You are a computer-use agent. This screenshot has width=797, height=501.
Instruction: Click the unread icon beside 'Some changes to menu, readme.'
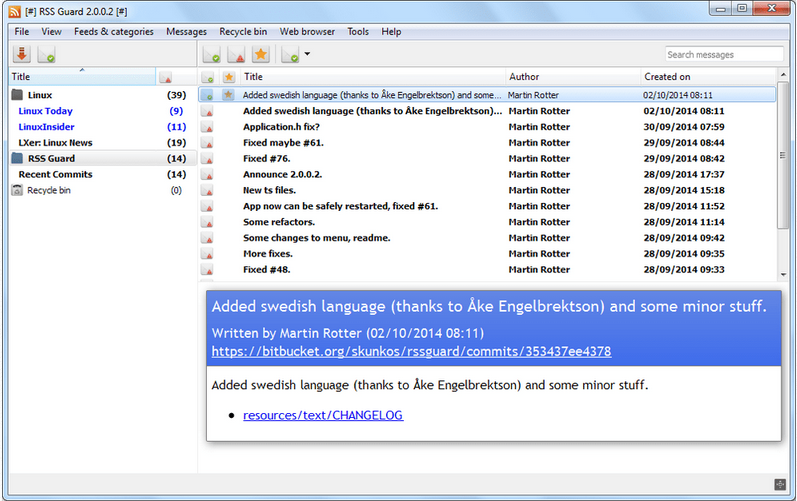(207, 238)
